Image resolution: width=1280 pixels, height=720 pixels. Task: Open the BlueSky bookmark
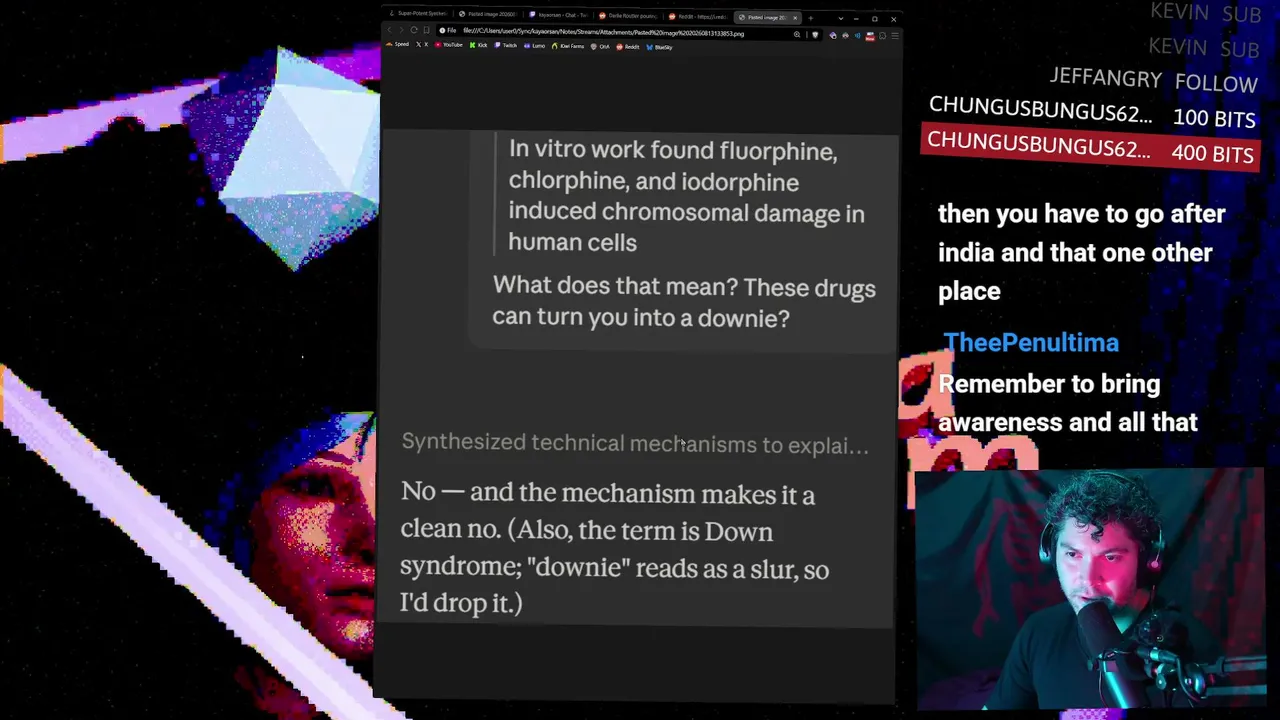[660, 47]
